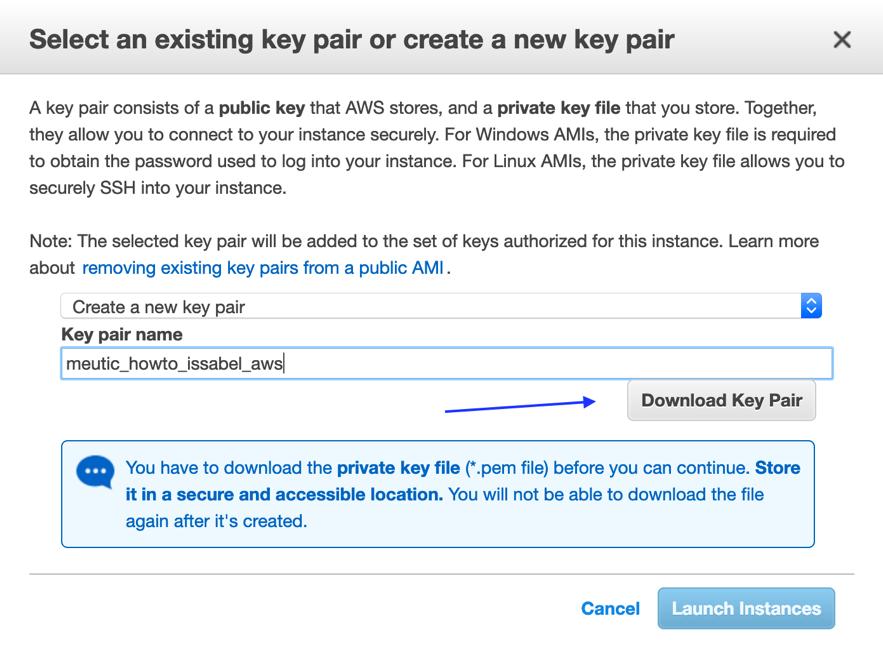Click the blue speech bubble info icon
This screenshot has height=652, width=883.
pyautogui.click(x=96, y=471)
